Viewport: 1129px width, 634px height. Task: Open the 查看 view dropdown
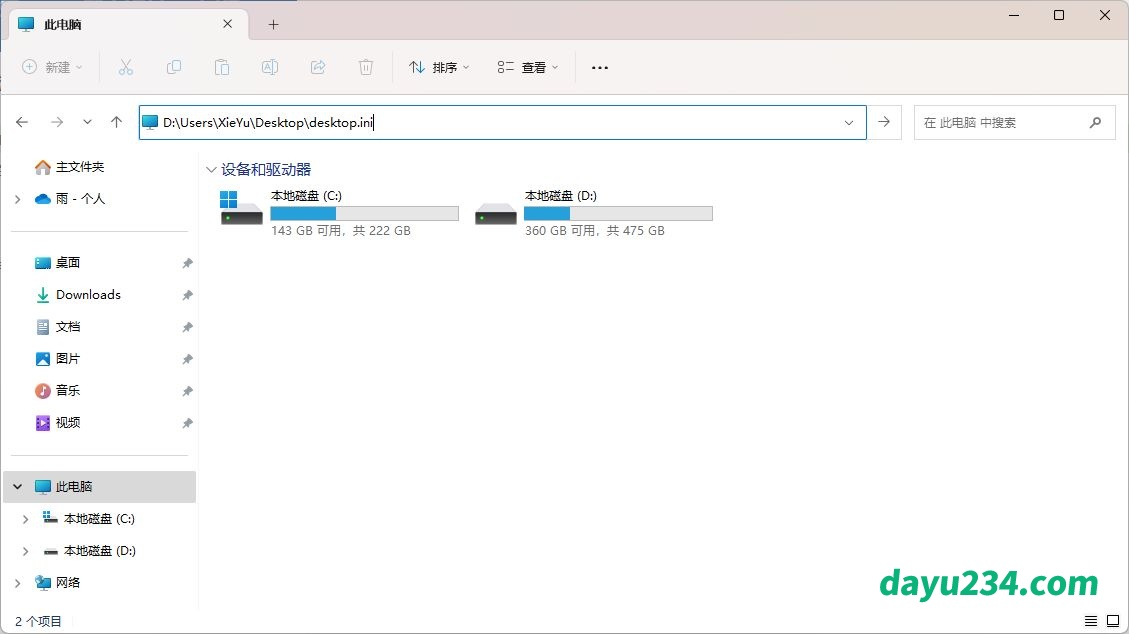click(x=528, y=67)
